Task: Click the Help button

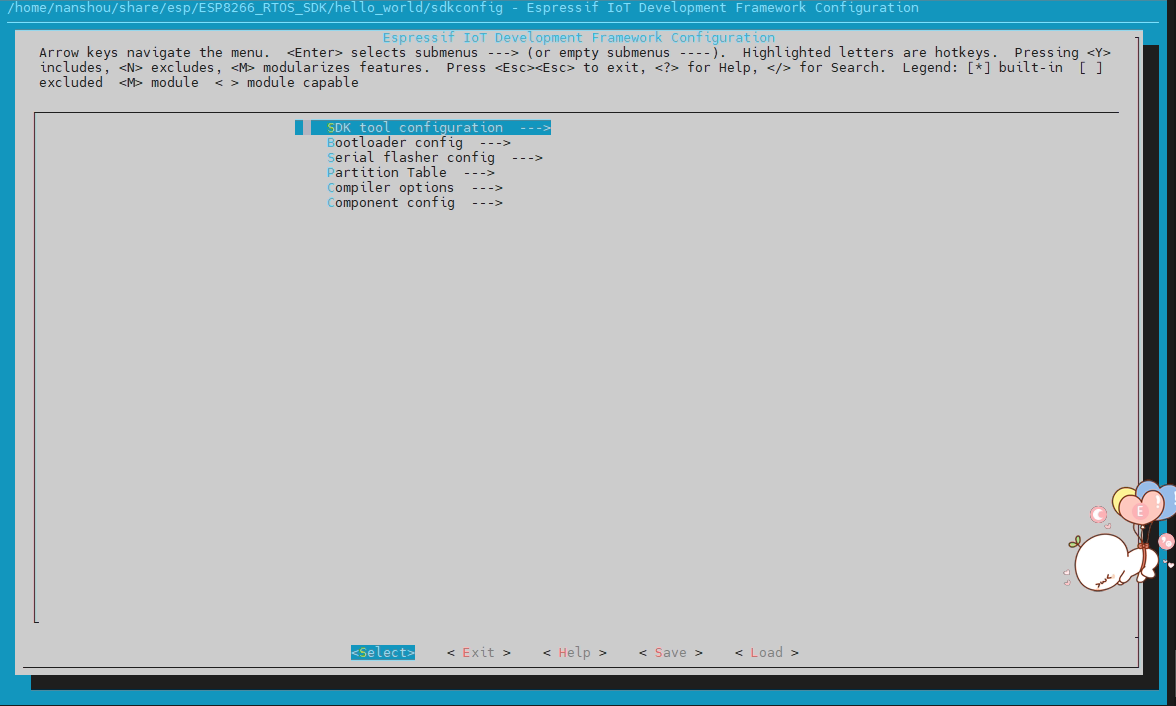Action: click(x=574, y=653)
